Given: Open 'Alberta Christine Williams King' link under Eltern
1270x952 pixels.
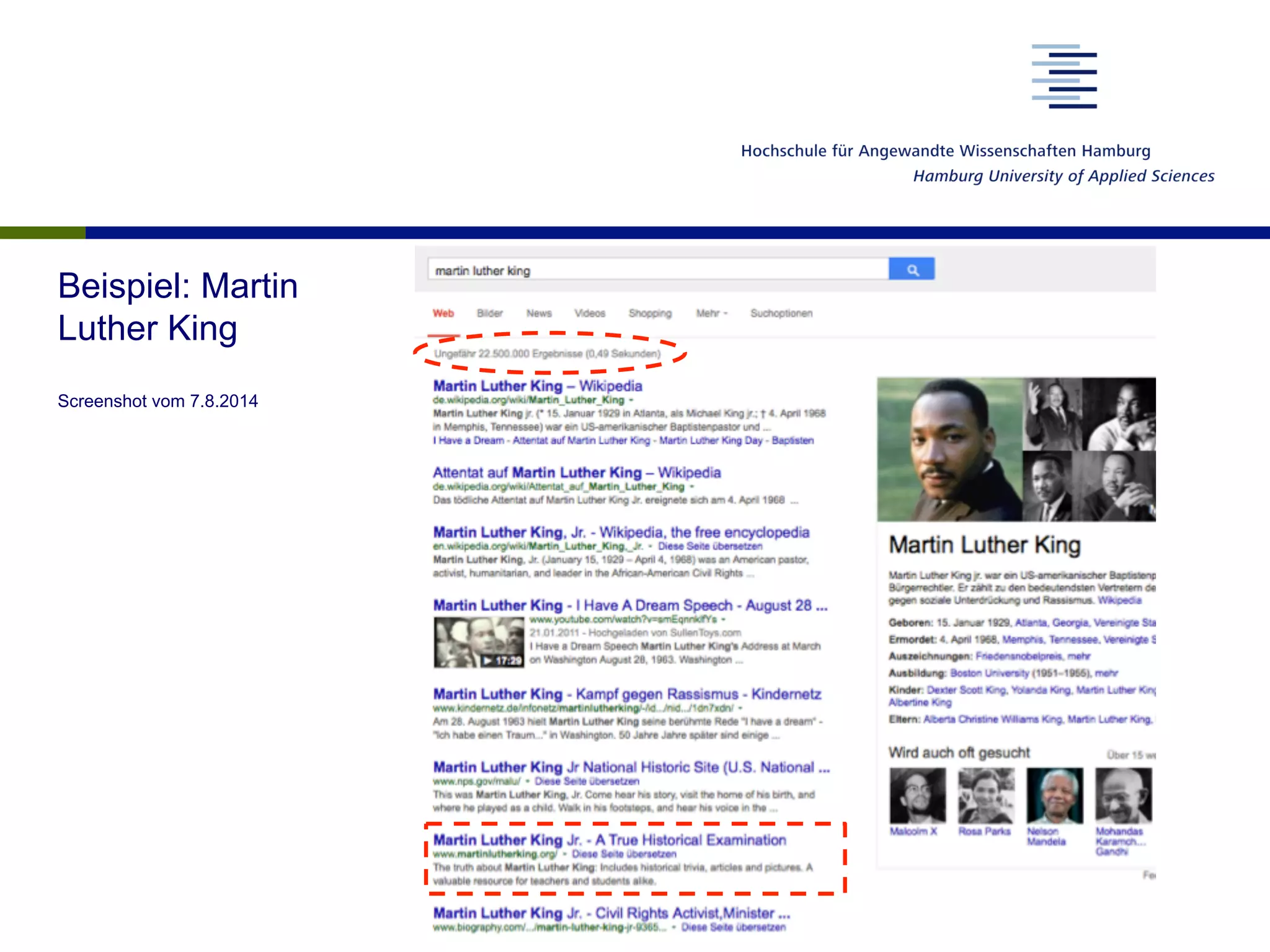Looking at the screenshot, I should click(x=993, y=720).
